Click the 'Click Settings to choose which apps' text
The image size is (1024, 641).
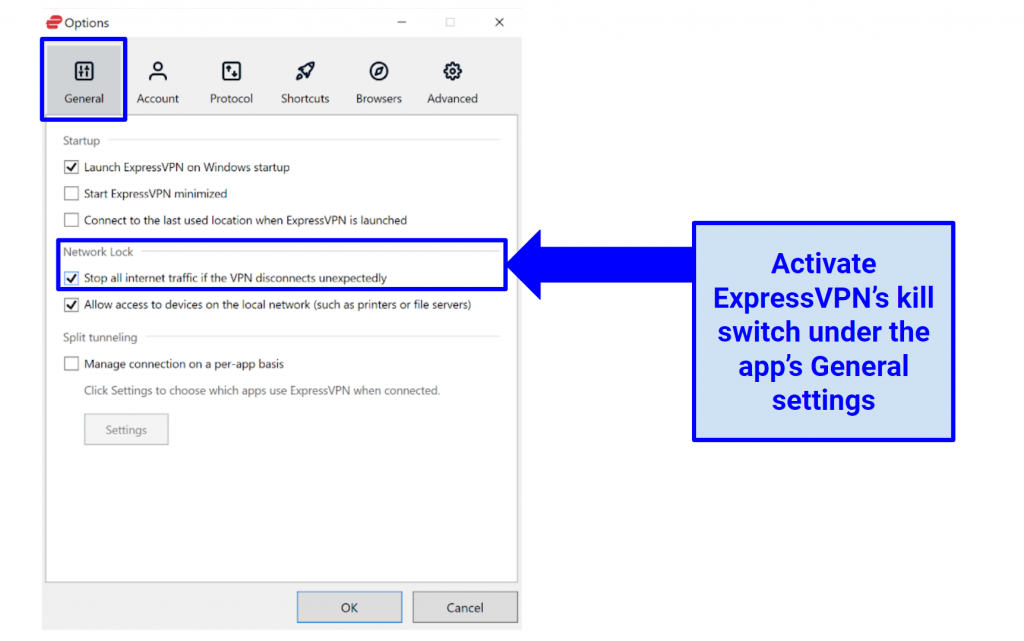click(x=262, y=390)
